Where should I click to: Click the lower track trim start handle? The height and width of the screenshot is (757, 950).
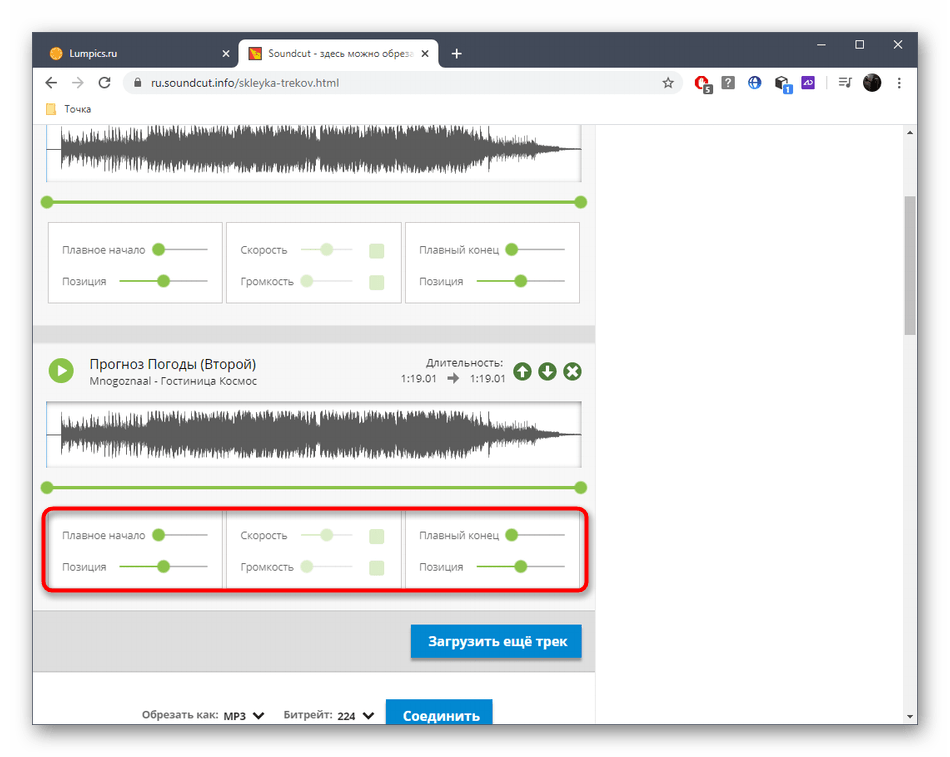(47, 487)
